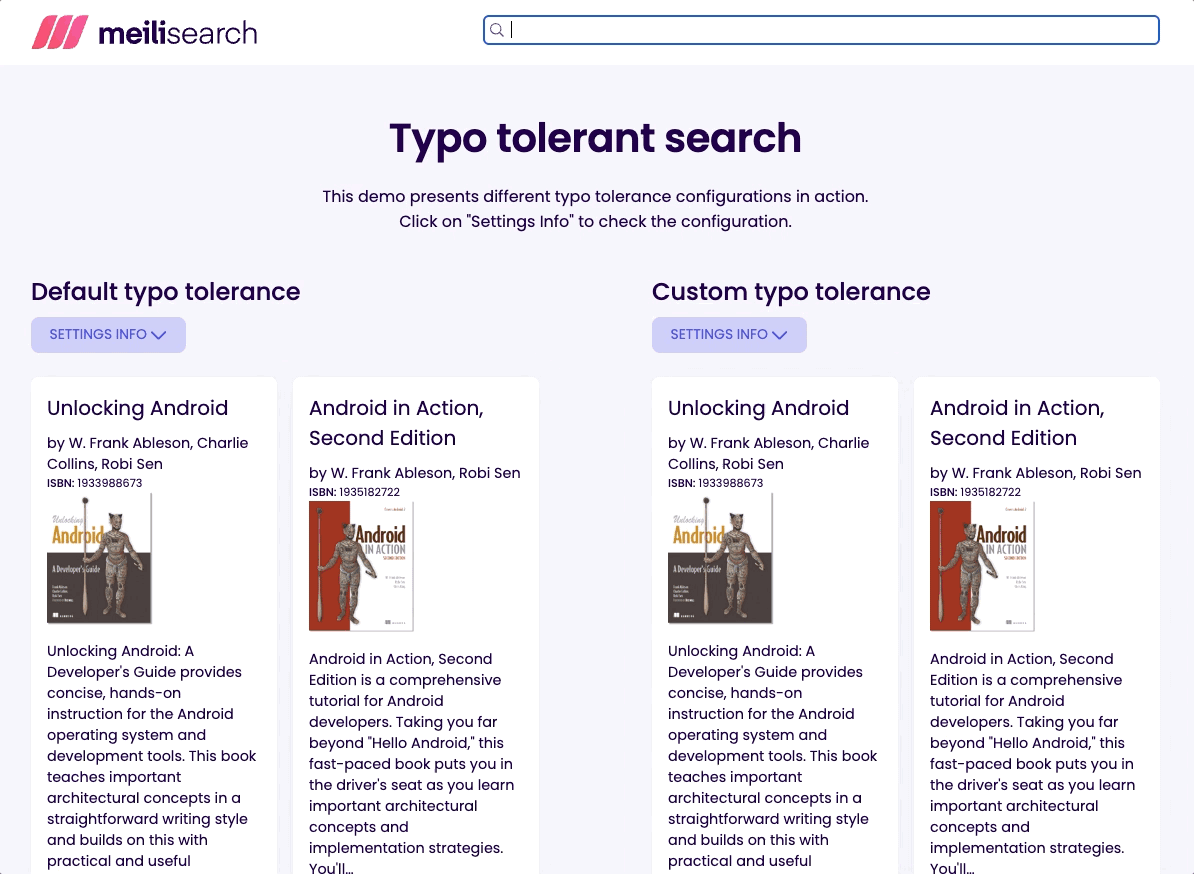This screenshot has width=1194, height=874.
Task: Click ISBN 1935182722 in Default column
Action: tap(354, 492)
